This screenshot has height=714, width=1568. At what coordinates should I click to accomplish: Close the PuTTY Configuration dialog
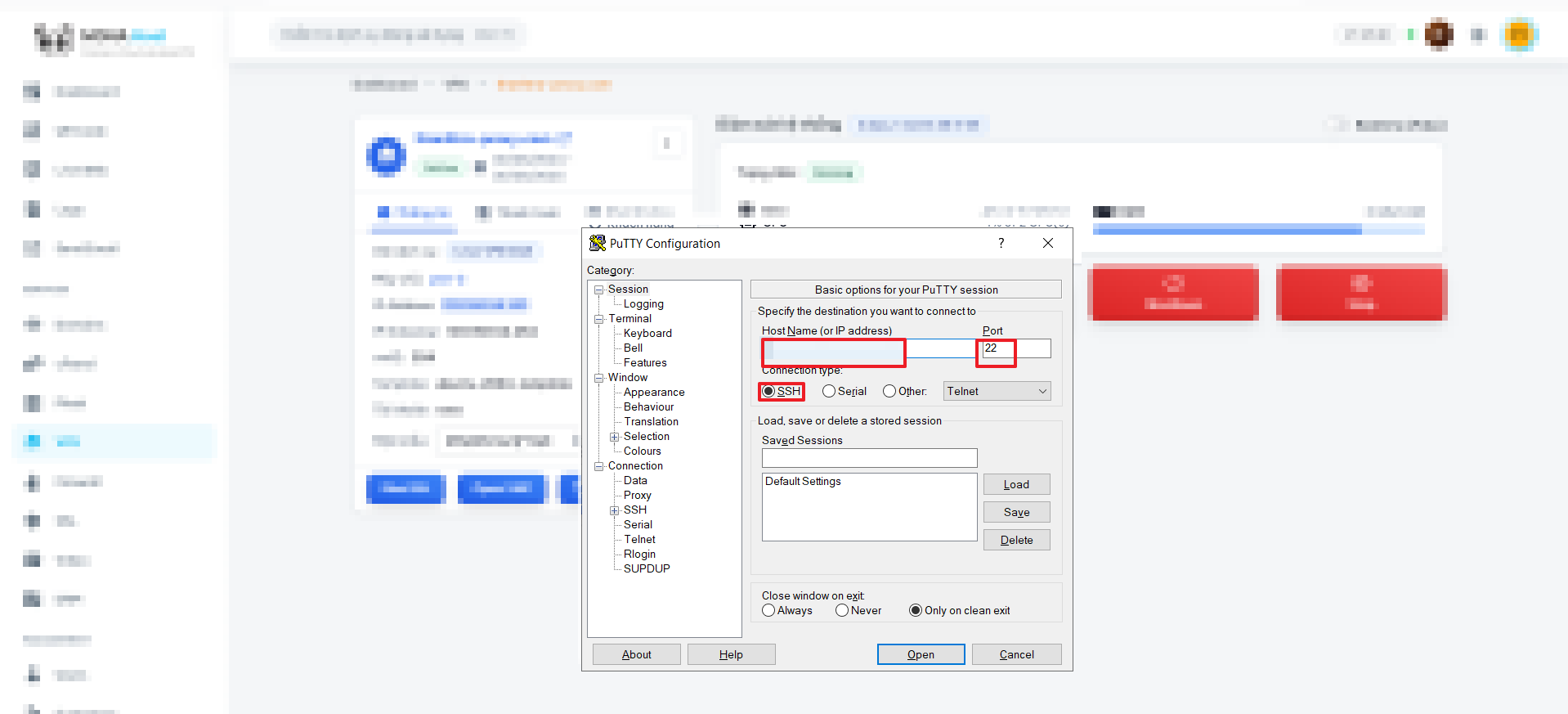pos(1048,243)
